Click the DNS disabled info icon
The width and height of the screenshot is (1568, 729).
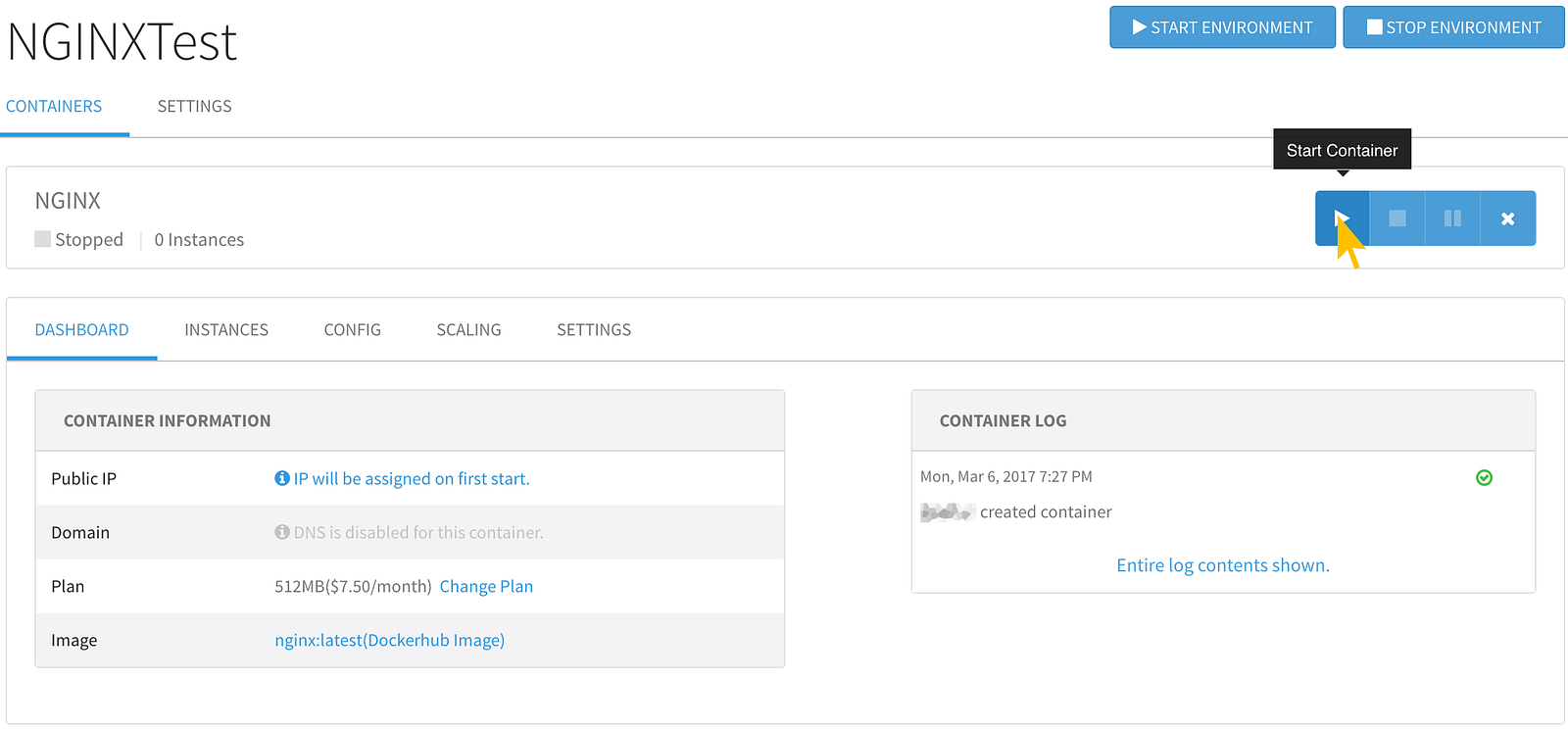coord(282,532)
